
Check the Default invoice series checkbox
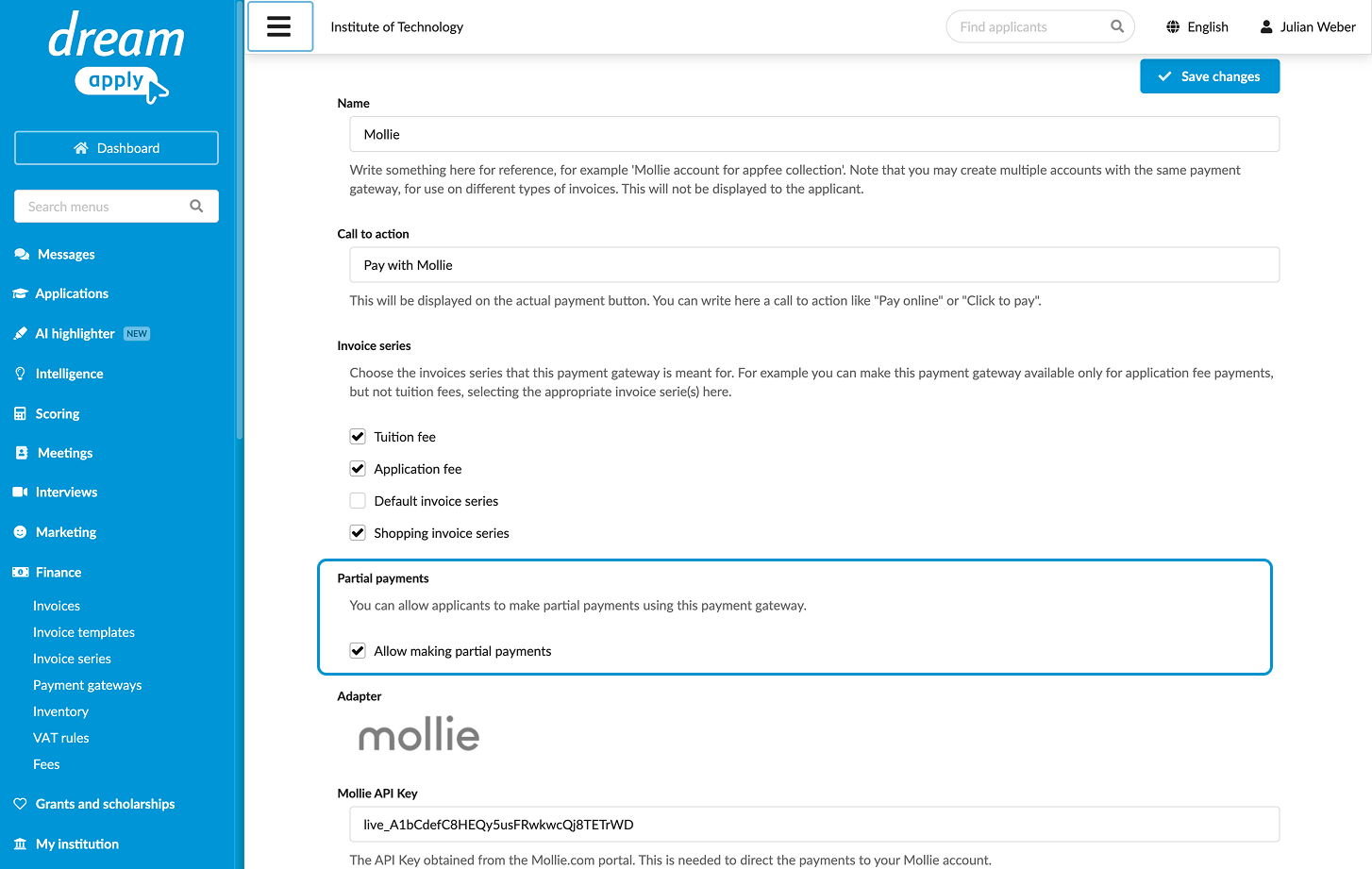tap(358, 501)
